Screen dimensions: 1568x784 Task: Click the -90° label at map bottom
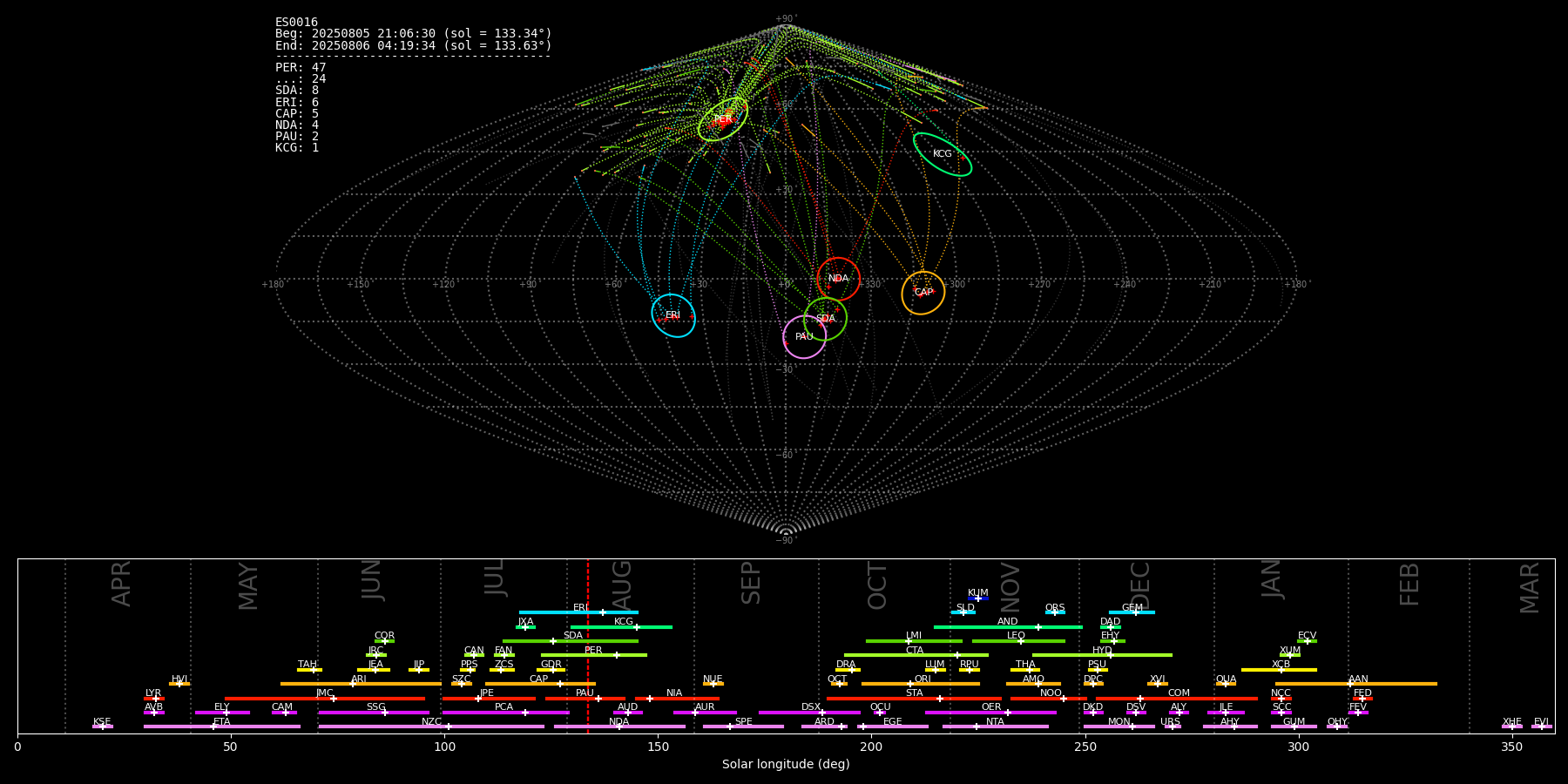click(x=786, y=541)
